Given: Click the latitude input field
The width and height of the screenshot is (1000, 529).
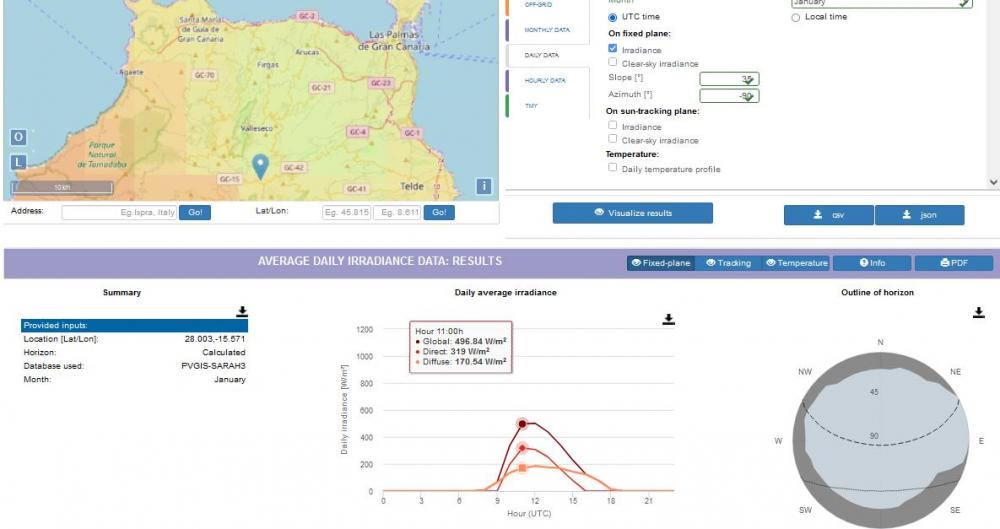Looking at the screenshot, I should [x=346, y=212].
